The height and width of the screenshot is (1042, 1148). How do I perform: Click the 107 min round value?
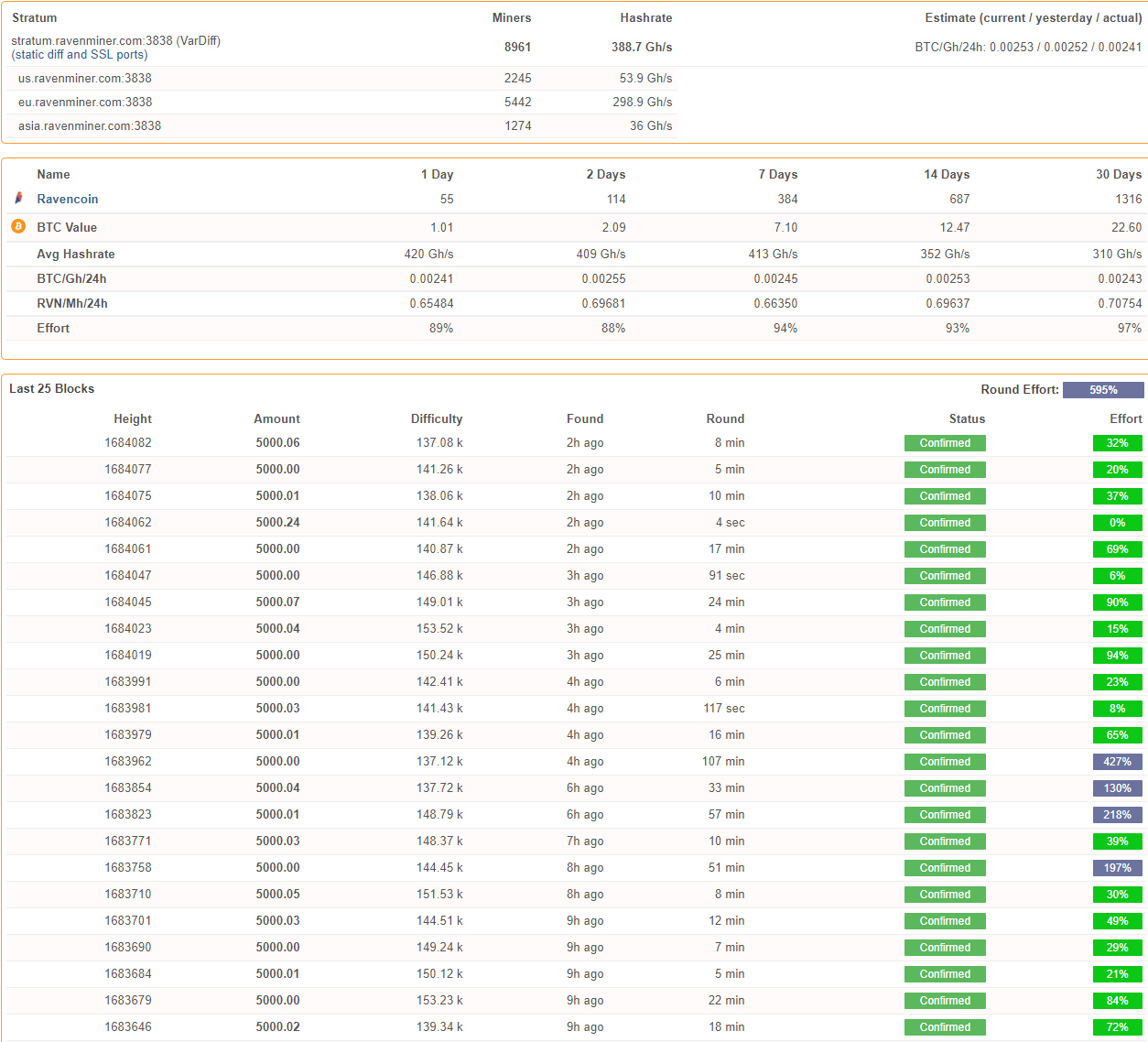coord(723,761)
